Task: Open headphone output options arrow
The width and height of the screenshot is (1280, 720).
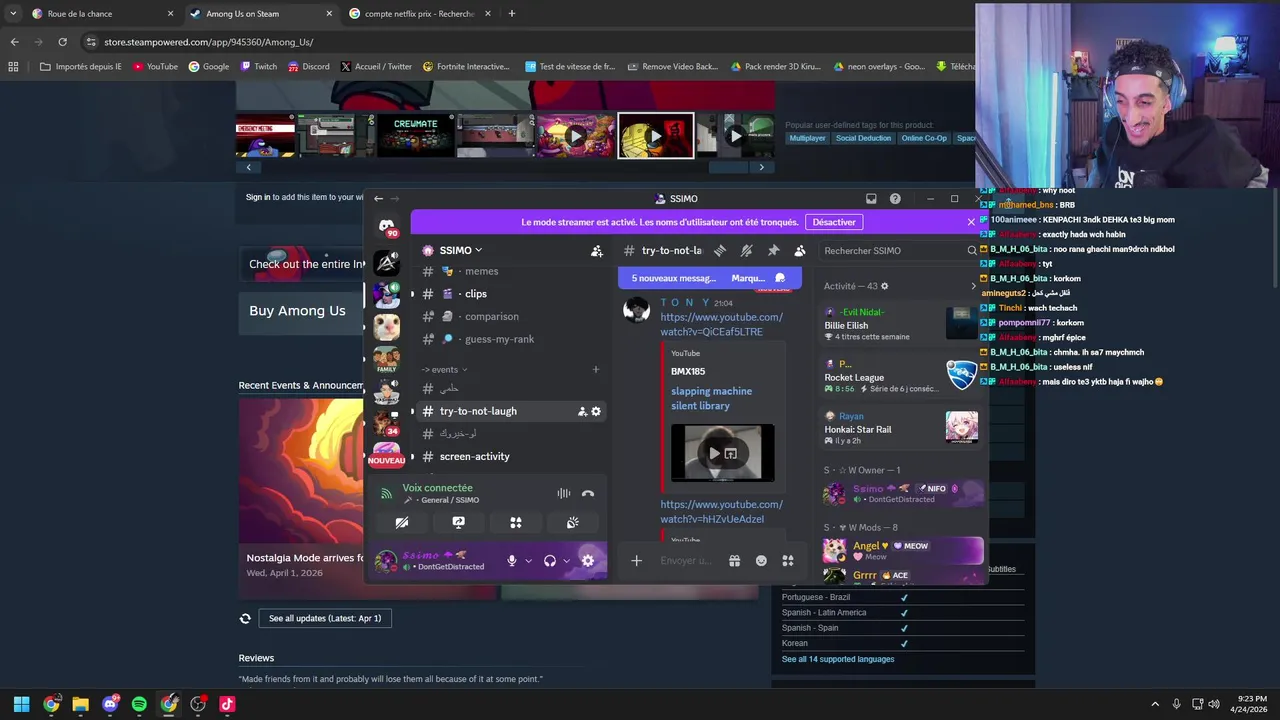Action: [566, 561]
